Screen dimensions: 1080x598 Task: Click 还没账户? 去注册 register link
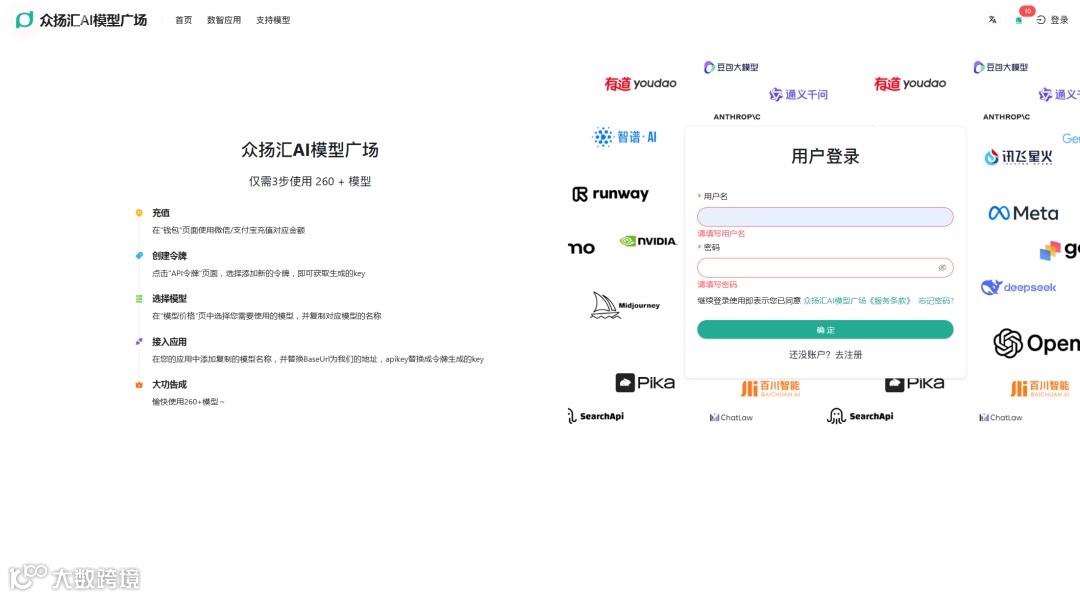[825, 355]
